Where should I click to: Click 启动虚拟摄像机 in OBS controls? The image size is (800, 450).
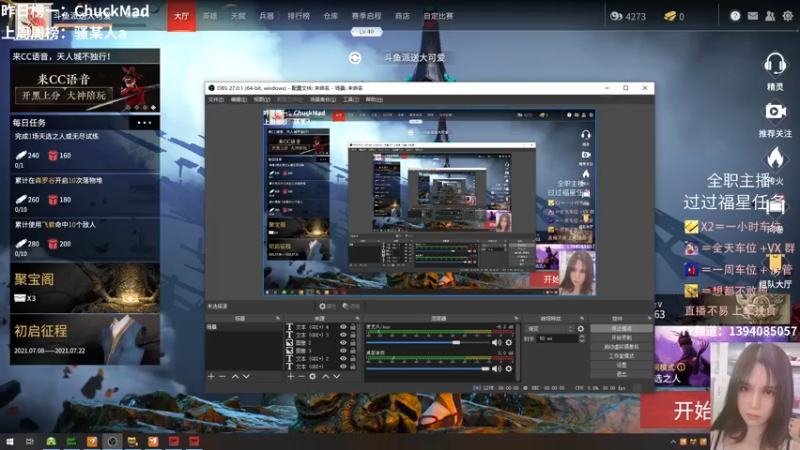[x=621, y=347]
